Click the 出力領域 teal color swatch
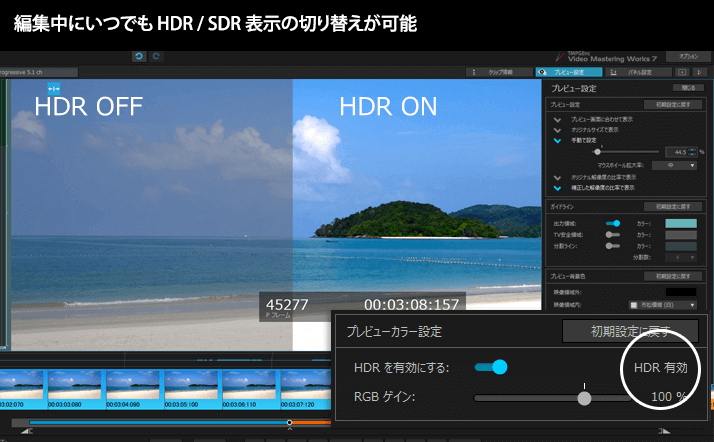 681,224
